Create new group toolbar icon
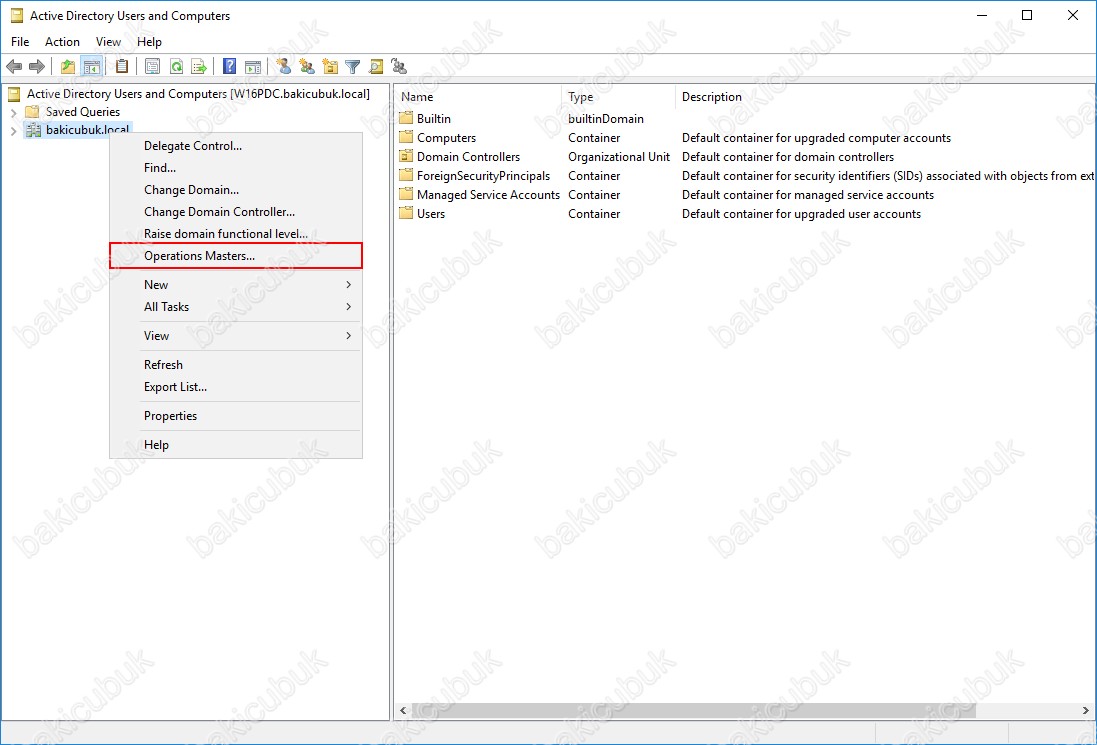Image resolution: width=1097 pixels, height=745 pixels. [x=306, y=66]
